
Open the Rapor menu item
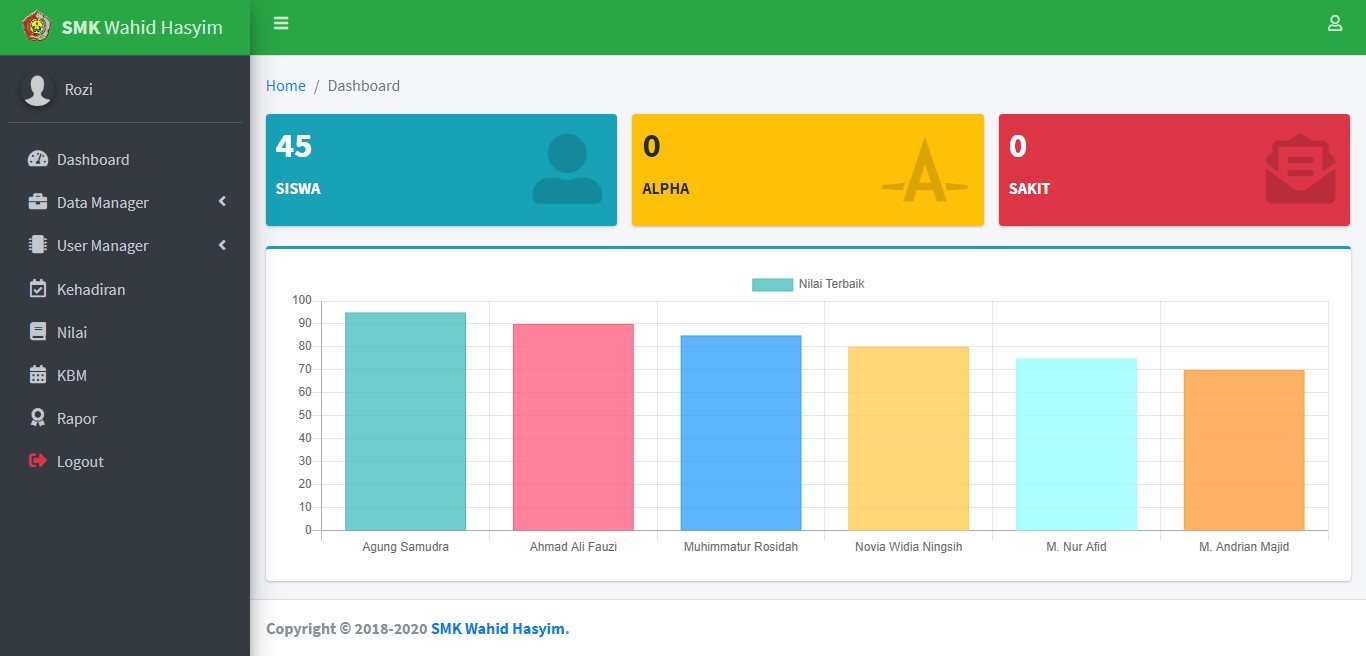125,418
